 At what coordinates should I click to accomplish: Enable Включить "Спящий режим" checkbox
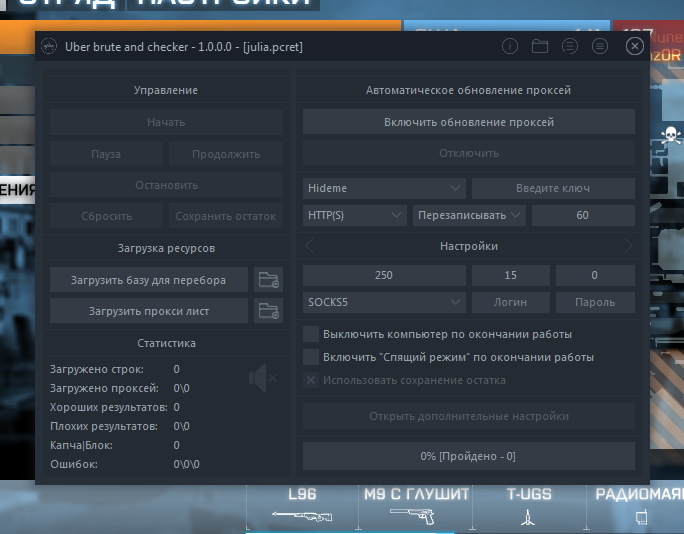[311, 357]
